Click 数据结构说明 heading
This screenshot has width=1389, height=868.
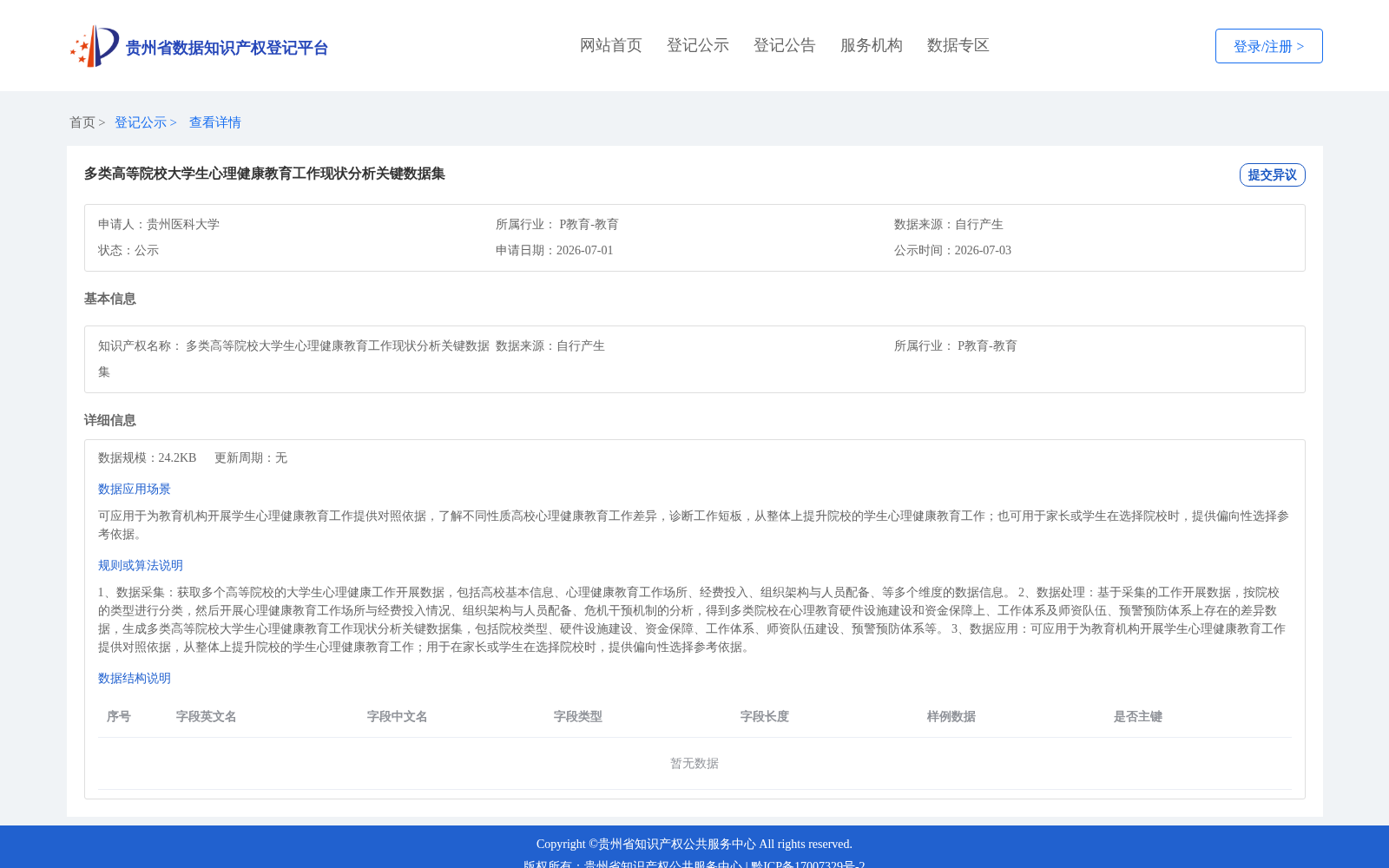[135, 678]
